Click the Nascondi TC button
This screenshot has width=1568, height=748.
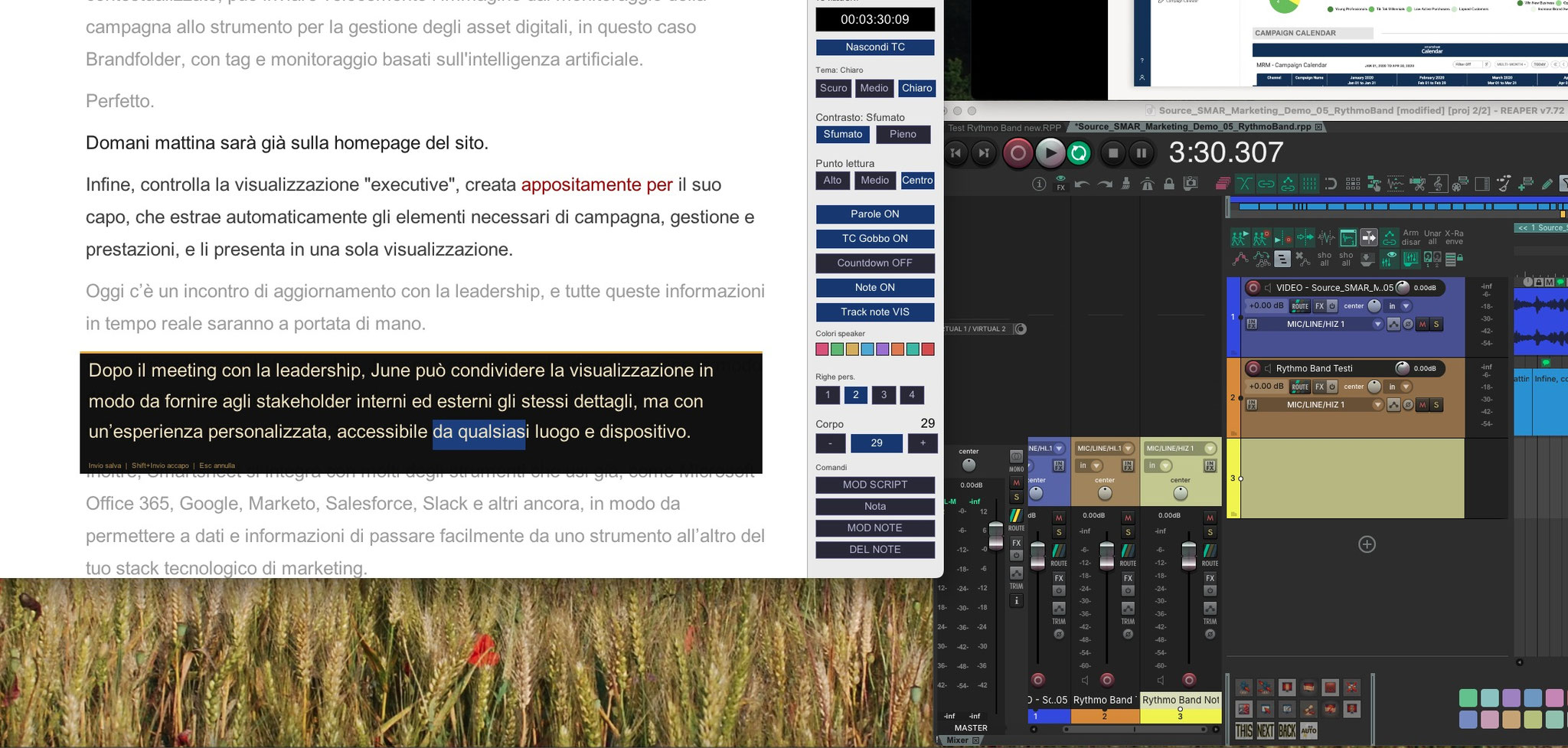click(875, 47)
